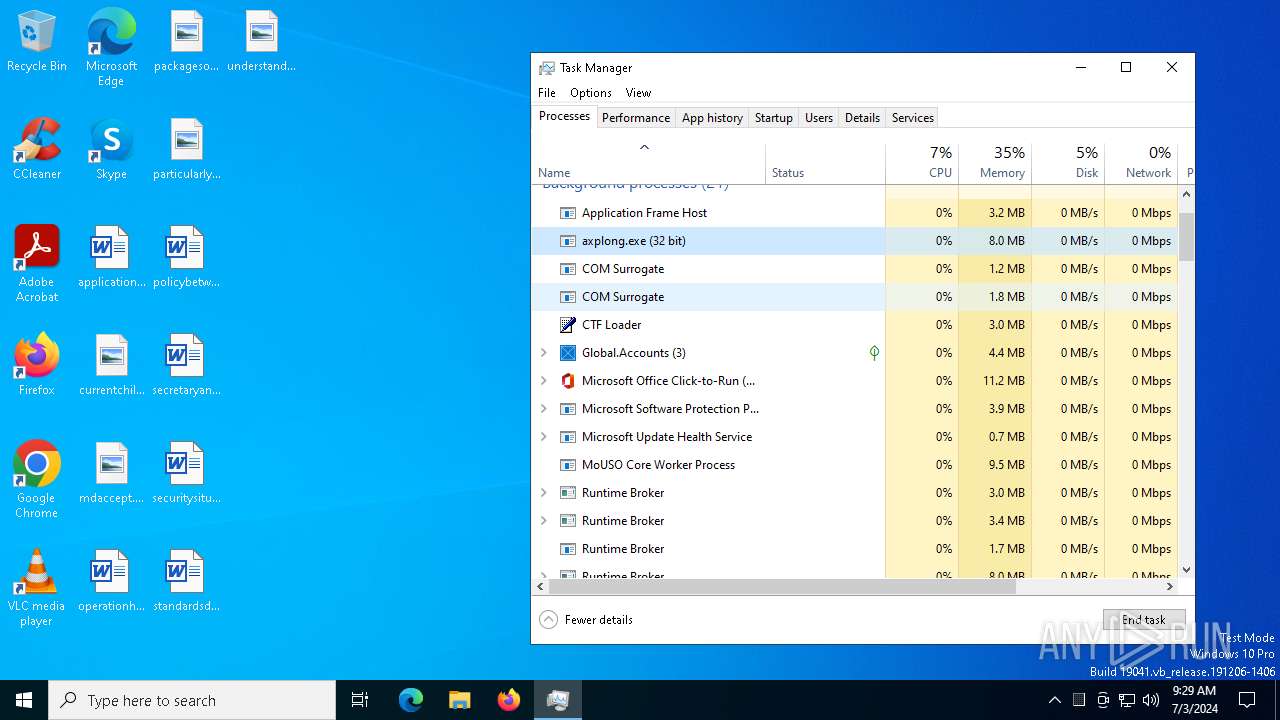Select the securitysitu... Word document on the desktop
This screenshot has height=720, width=1280.
[x=186, y=473]
